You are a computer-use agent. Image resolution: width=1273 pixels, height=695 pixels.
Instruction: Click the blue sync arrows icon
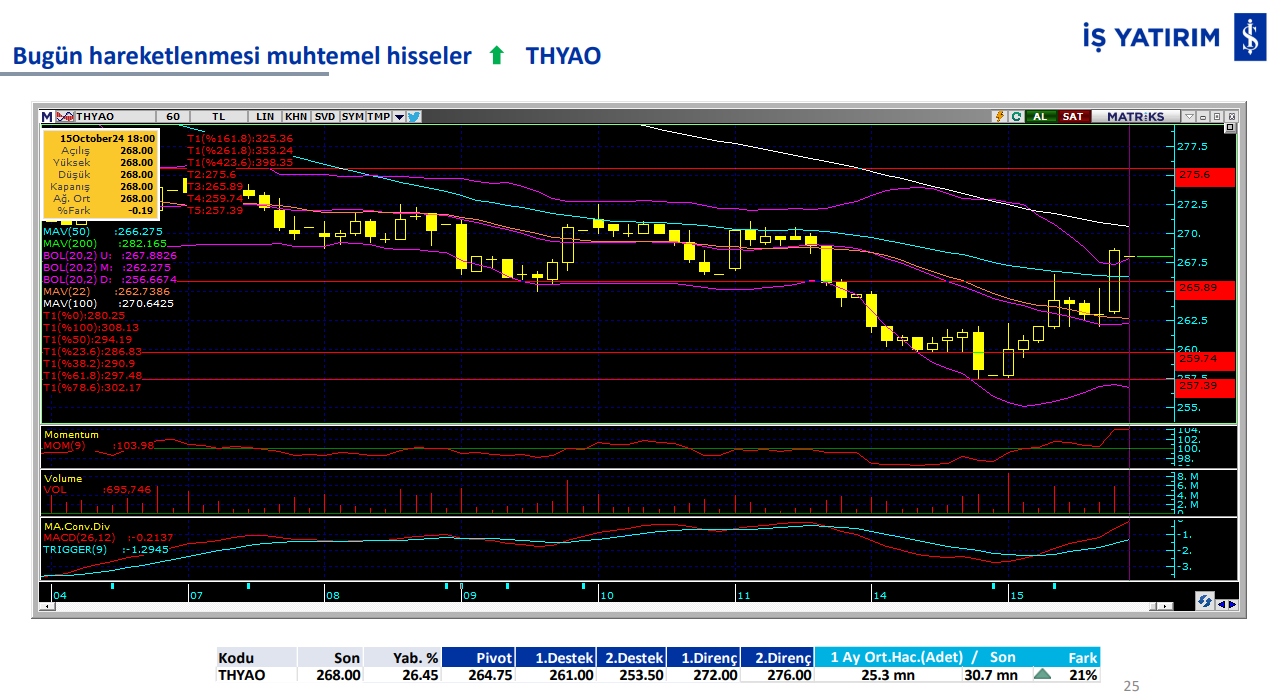(1205, 601)
